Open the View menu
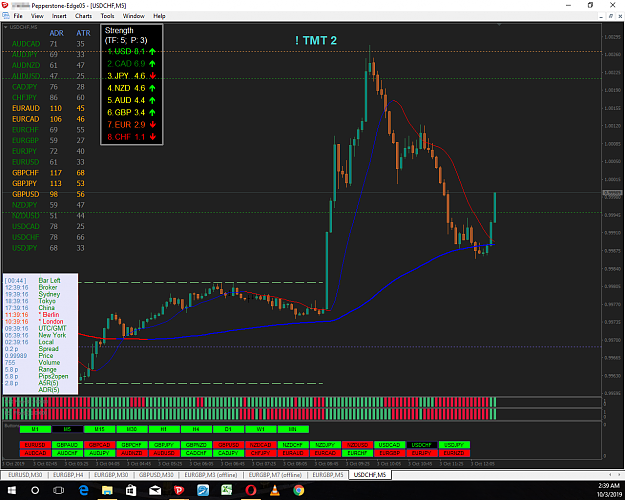The image size is (625, 500). click(x=37, y=16)
